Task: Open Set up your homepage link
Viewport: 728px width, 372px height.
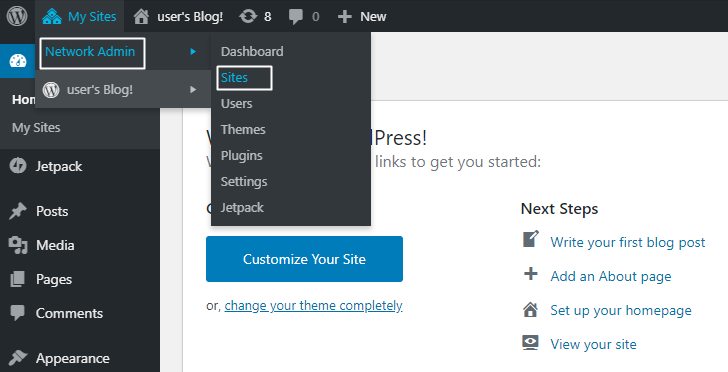Action: click(621, 310)
